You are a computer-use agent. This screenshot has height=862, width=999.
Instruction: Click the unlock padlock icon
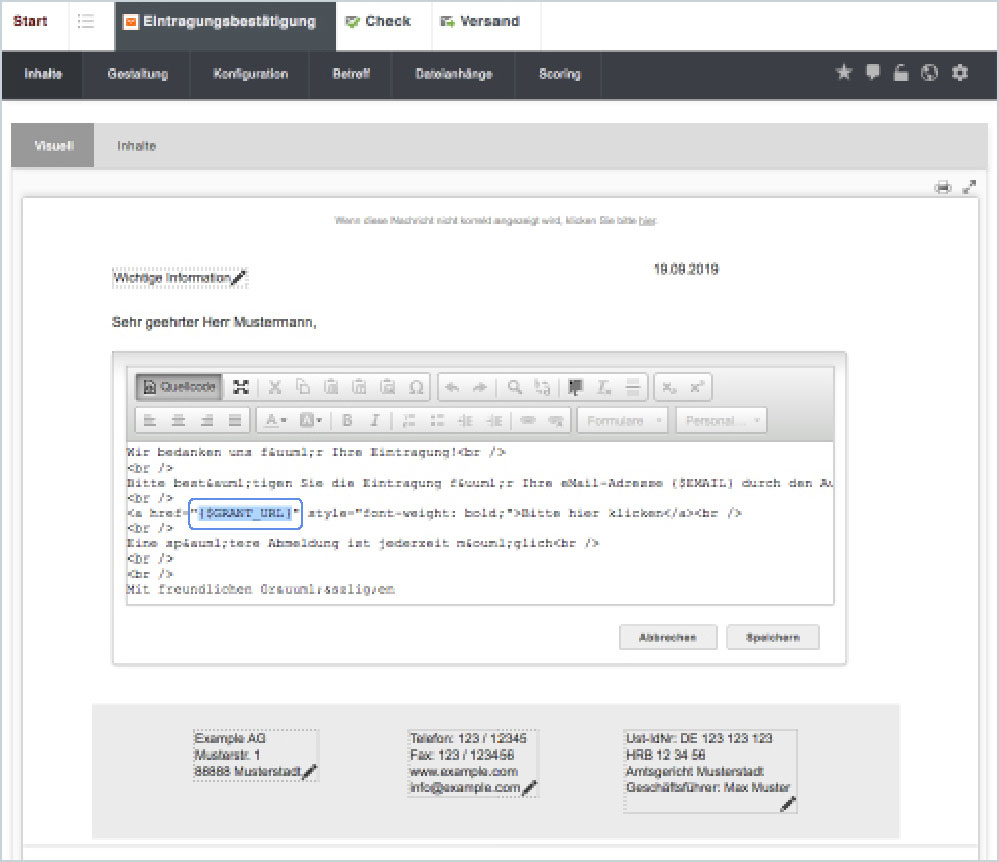pyautogui.click(x=901, y=73)
